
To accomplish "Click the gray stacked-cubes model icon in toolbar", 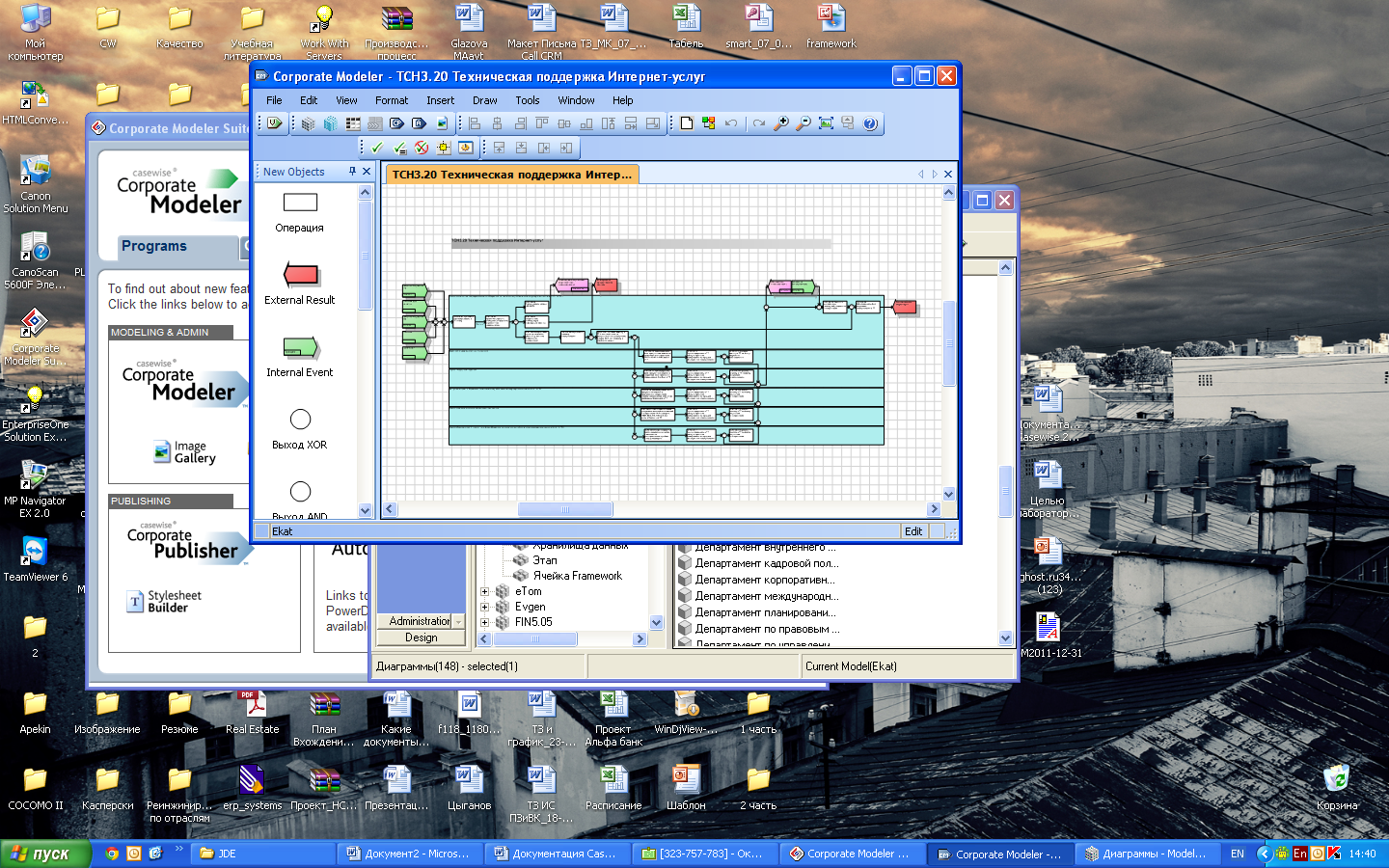I will coord(308,123).
